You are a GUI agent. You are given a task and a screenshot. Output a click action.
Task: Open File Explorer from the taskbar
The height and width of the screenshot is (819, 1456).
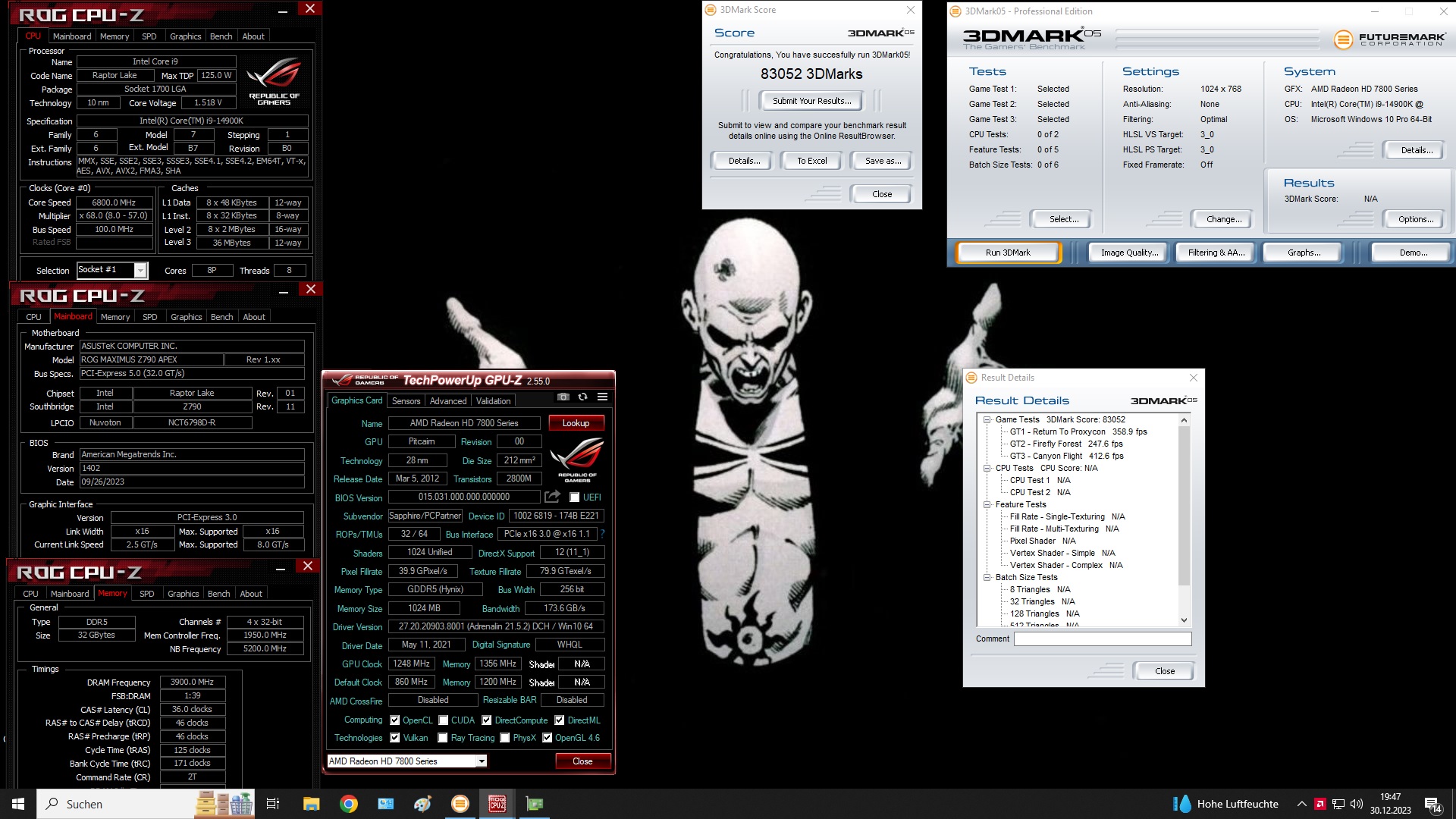pos(311,804)
